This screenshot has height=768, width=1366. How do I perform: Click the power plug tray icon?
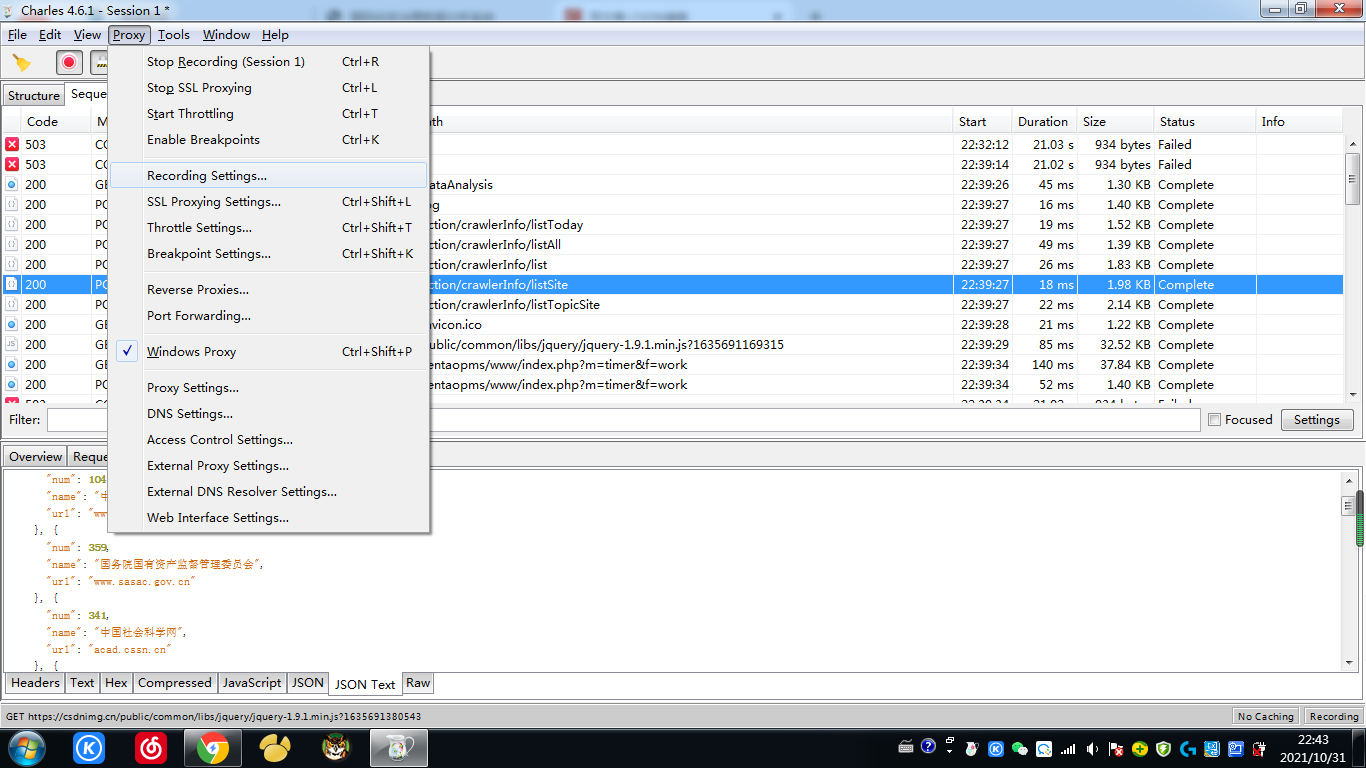[x=1259, y=748]
